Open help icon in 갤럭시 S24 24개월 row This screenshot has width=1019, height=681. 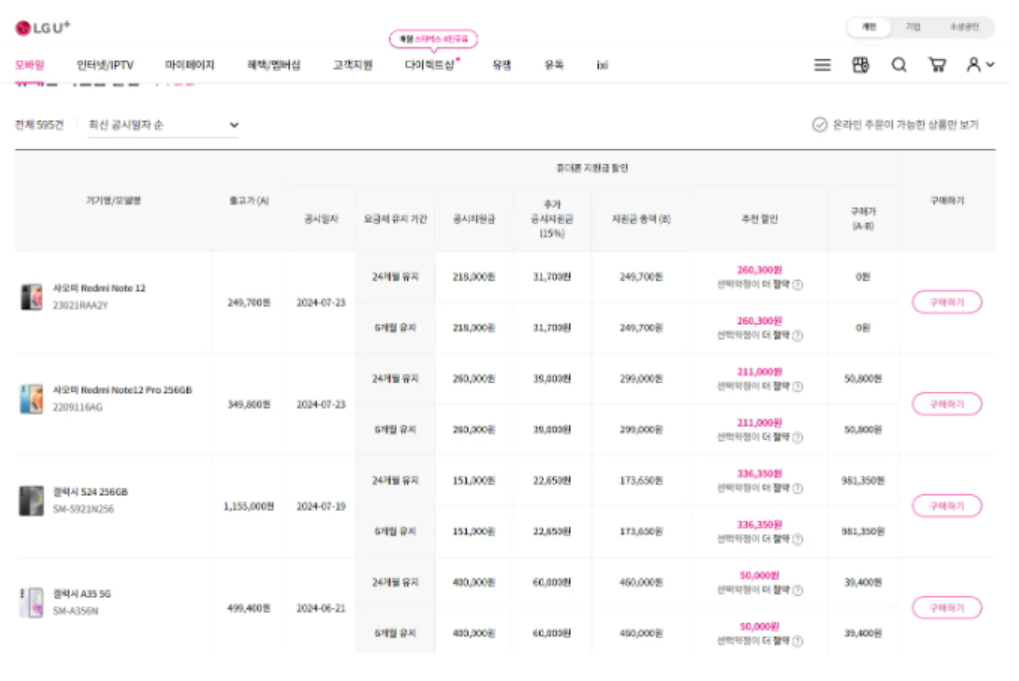point(797,489)
